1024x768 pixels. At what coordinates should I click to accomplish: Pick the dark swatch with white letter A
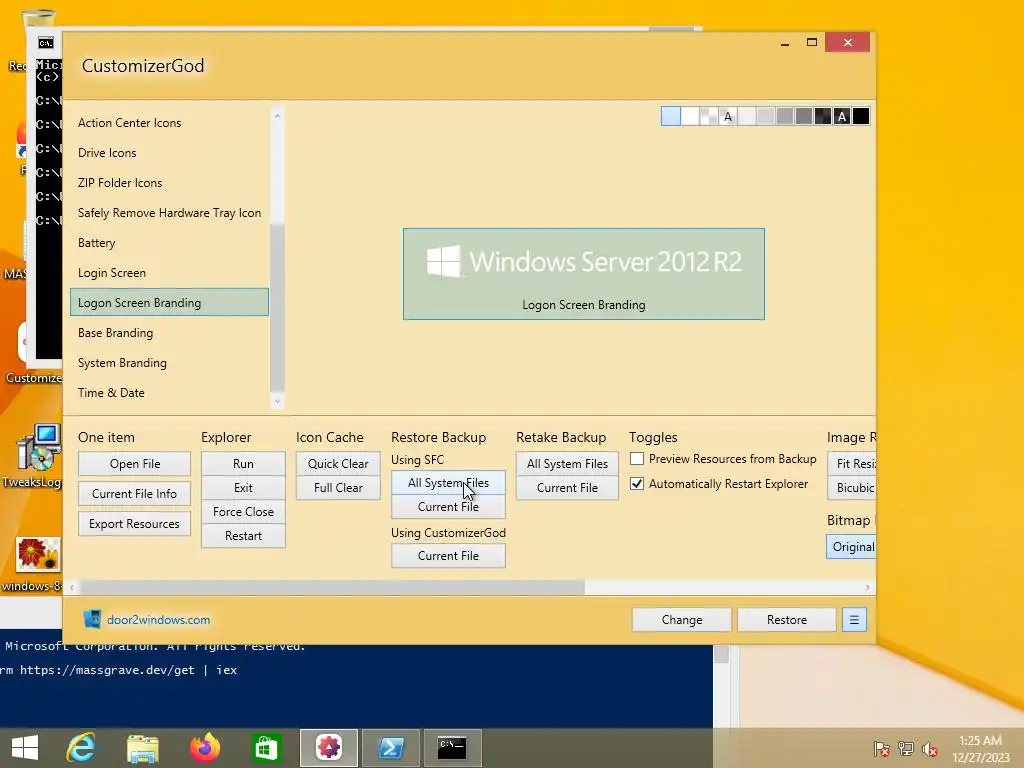842,116
